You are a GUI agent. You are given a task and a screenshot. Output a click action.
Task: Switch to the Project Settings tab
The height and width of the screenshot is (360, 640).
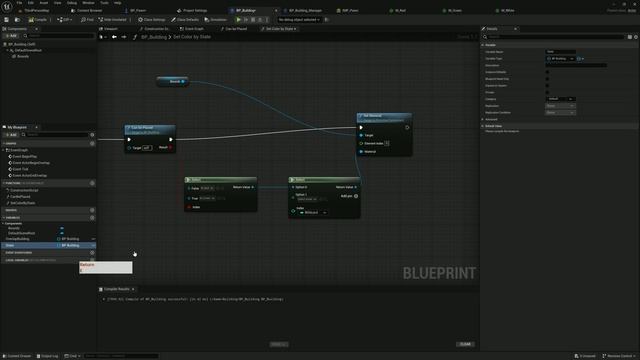[x=192, y=11]
